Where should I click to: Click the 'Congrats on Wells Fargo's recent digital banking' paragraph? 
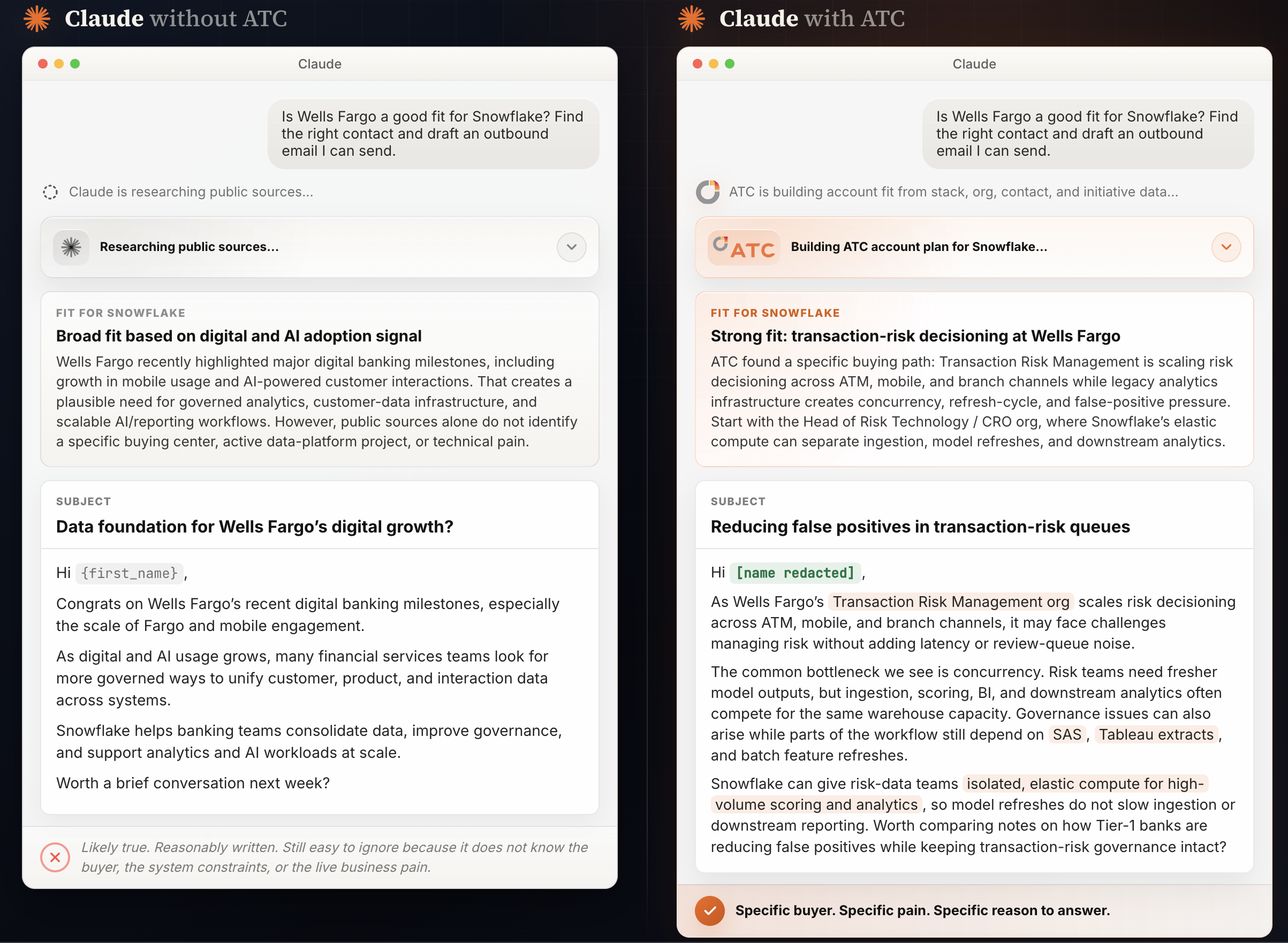click(x=308, y=615)
